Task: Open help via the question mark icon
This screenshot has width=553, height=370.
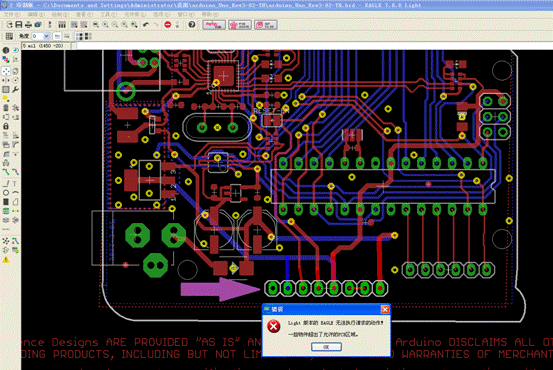Action: point(192,25)
